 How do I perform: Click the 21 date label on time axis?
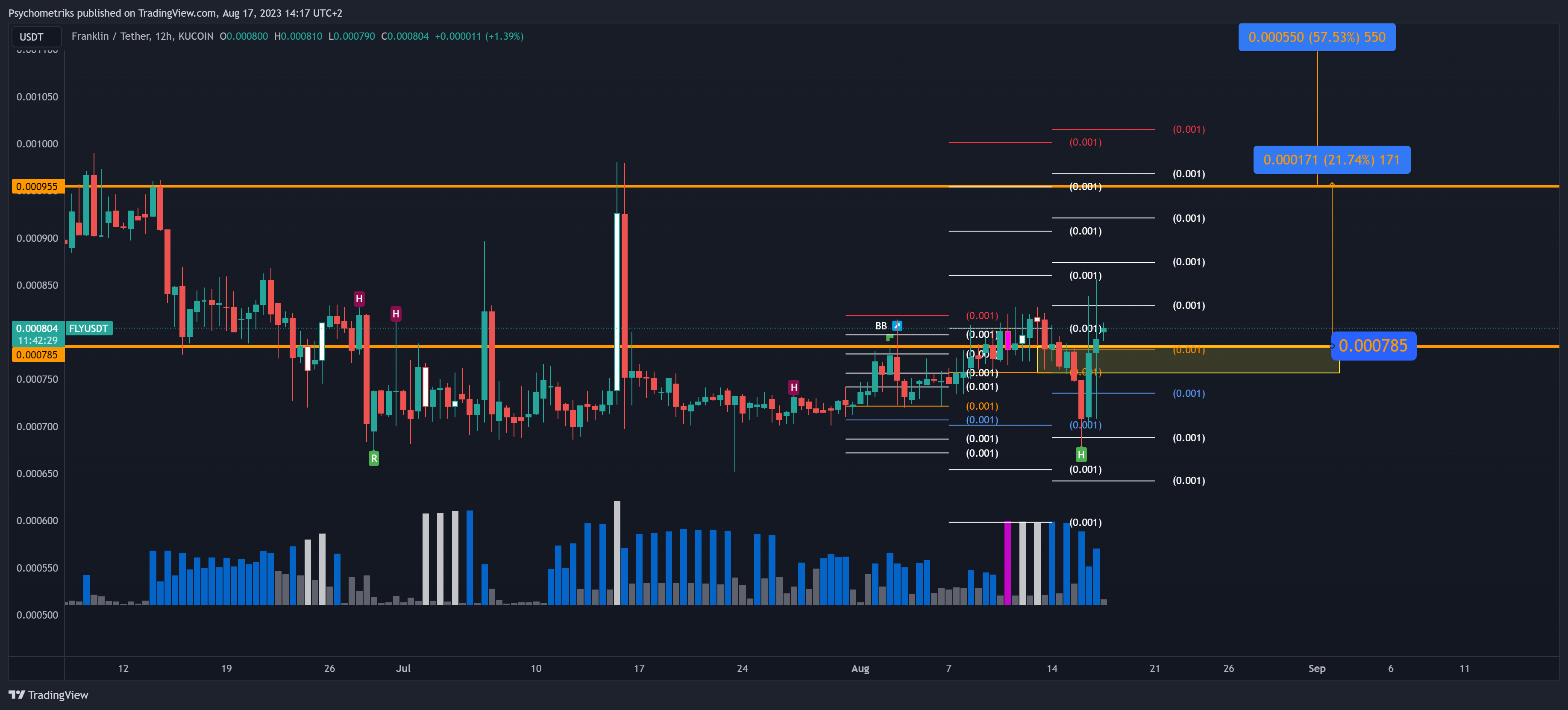tap(1155, 669)
